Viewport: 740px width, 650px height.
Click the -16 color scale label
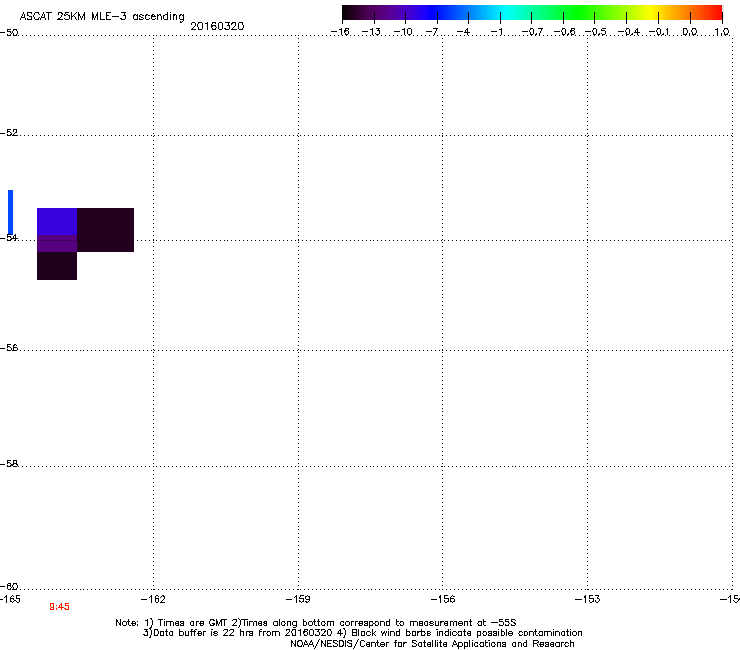point(340,32)
